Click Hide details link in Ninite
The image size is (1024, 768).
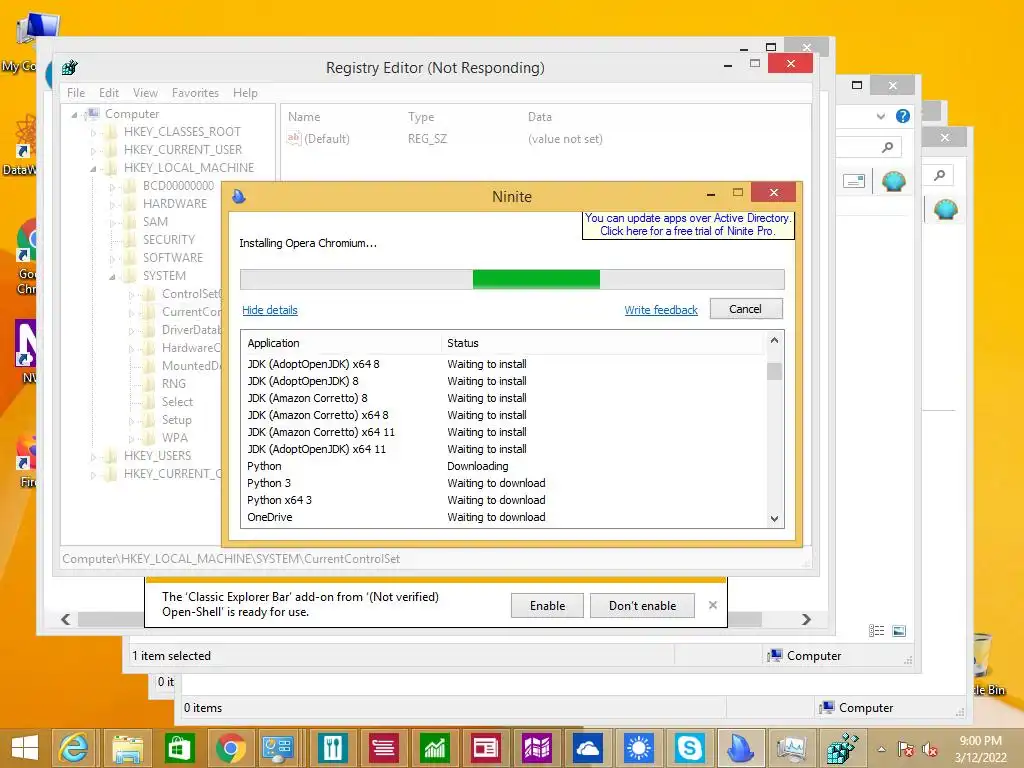tap(270, 310)
